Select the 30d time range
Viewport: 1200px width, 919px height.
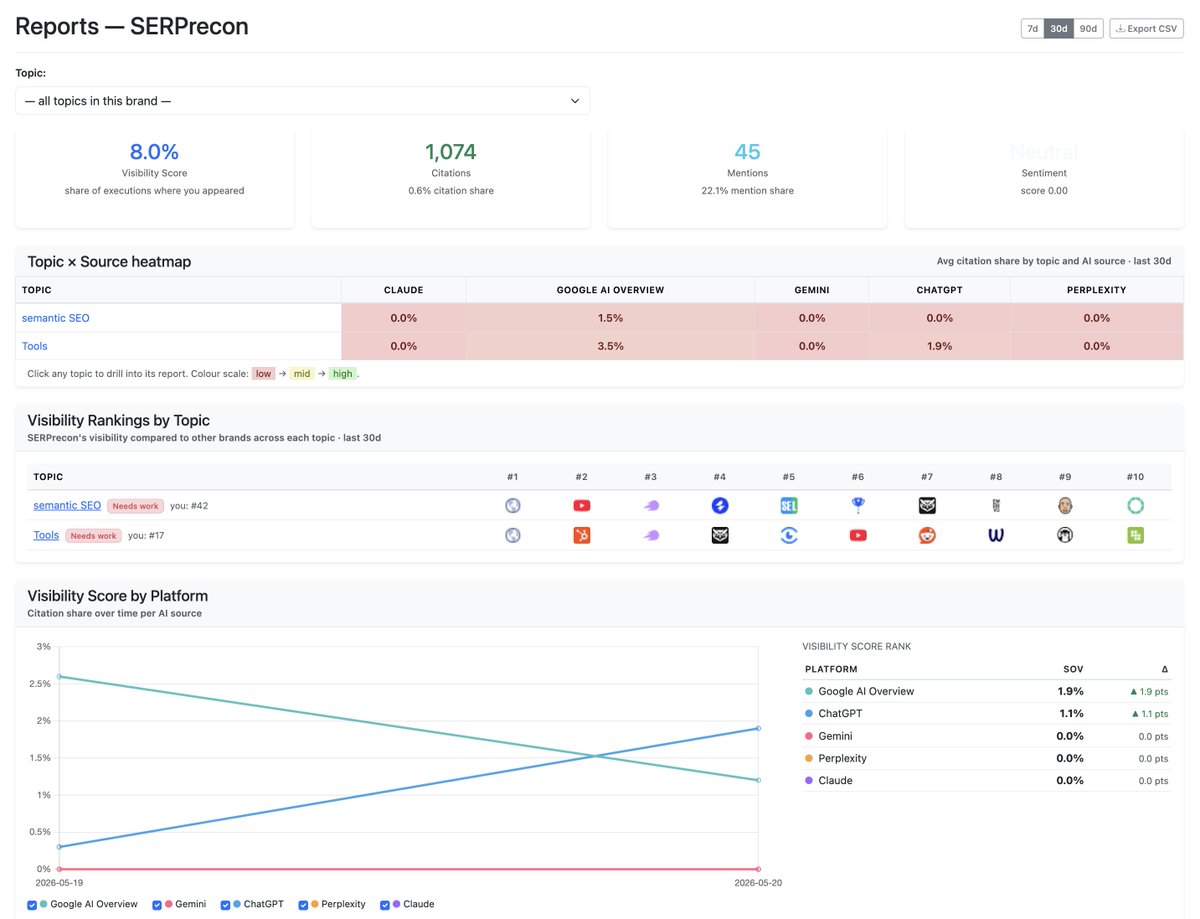[1058, 29]
